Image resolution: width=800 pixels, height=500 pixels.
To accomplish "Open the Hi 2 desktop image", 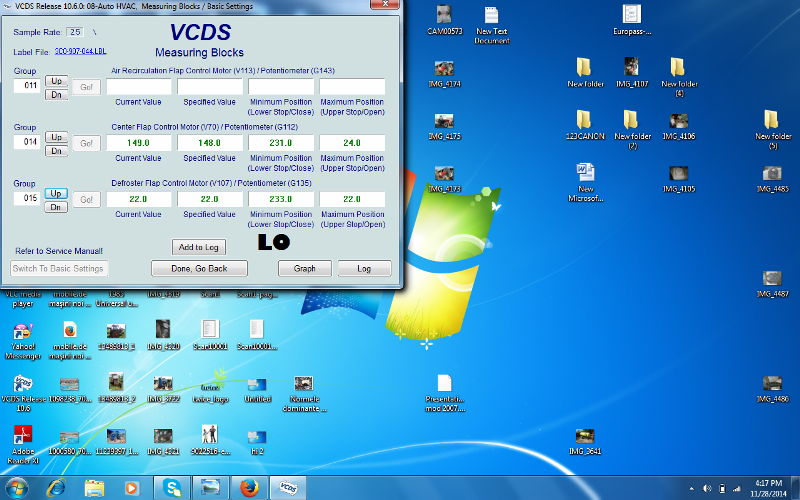I will coord(257,442).
